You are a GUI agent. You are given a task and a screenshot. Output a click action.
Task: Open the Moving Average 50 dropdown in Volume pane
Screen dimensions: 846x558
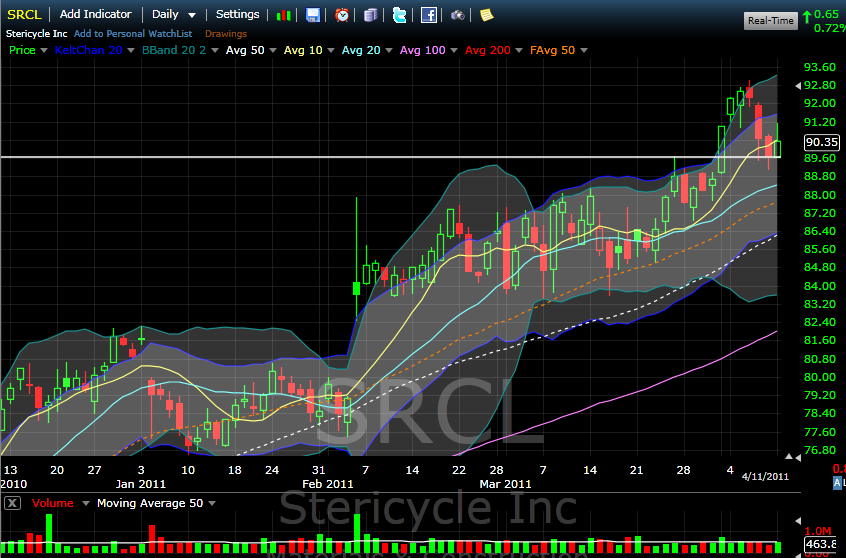click(x=212, y=503)
